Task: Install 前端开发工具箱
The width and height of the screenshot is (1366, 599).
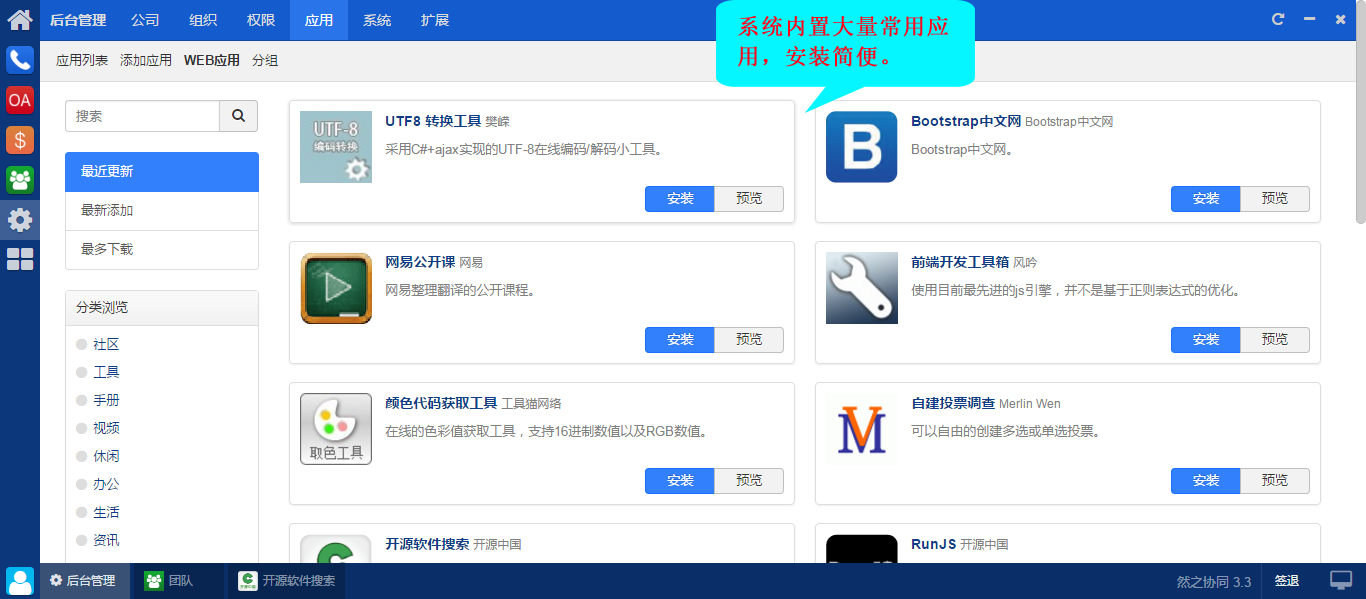Action: coord(1206,340)
